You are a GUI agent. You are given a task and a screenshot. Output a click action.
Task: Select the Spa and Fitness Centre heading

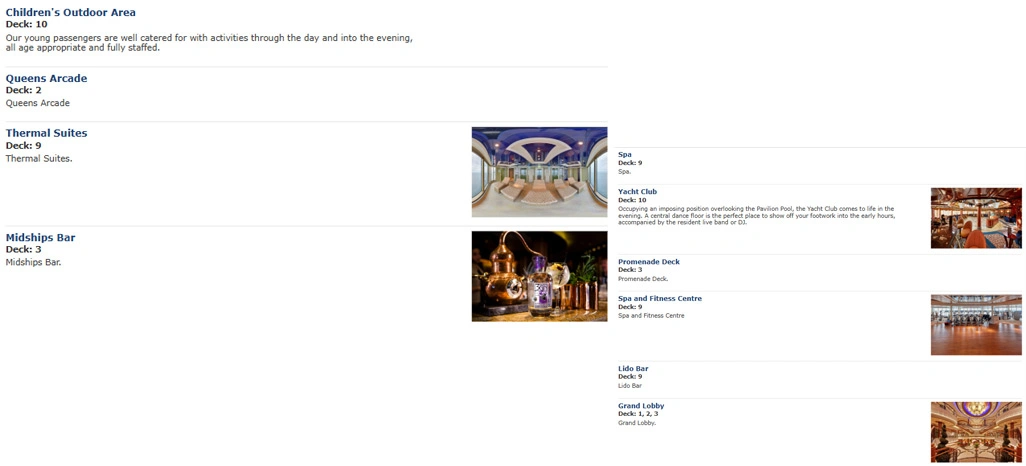click(660, 298)
